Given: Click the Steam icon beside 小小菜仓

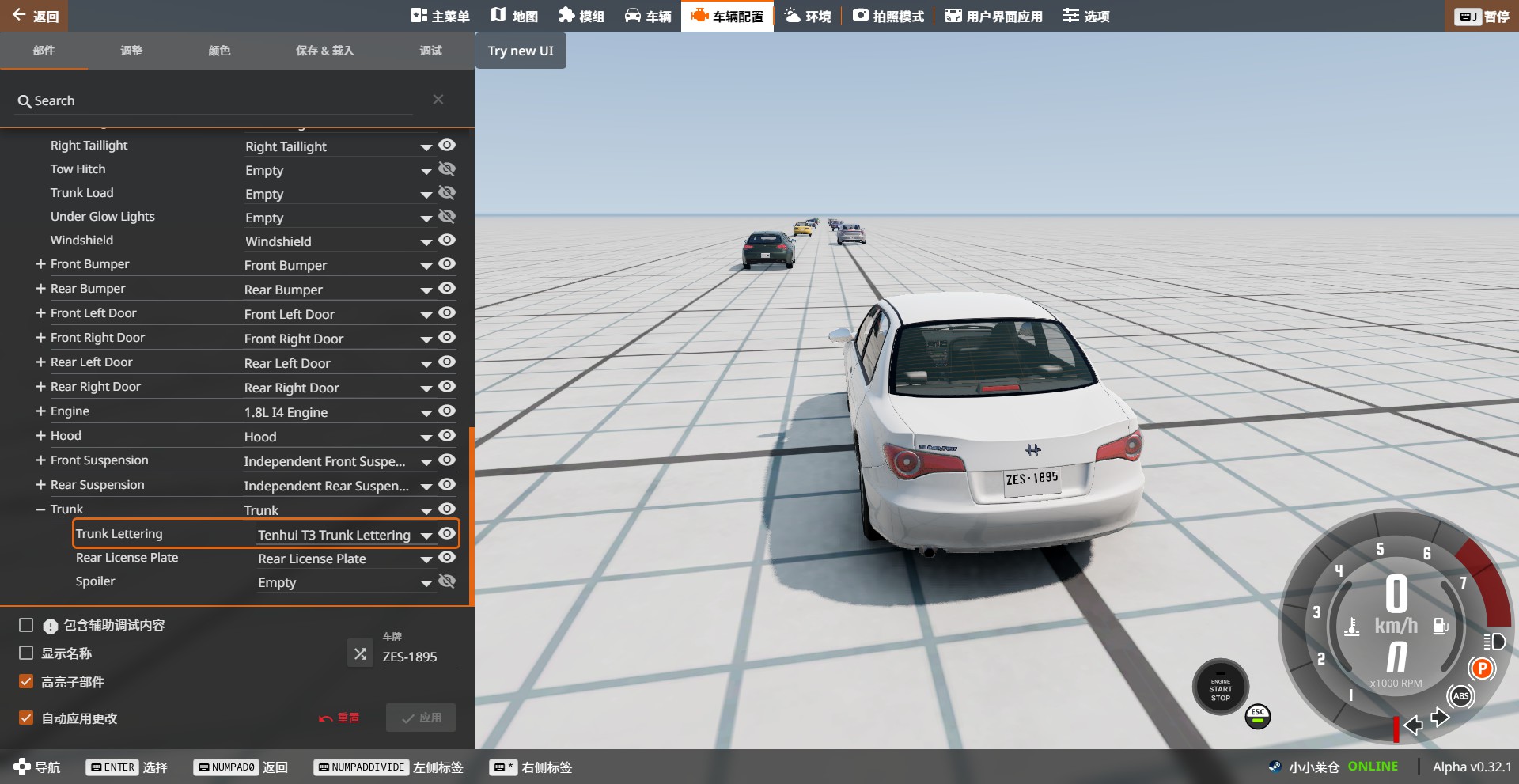Looking at the screenshot, I should tap(1275, 767).
